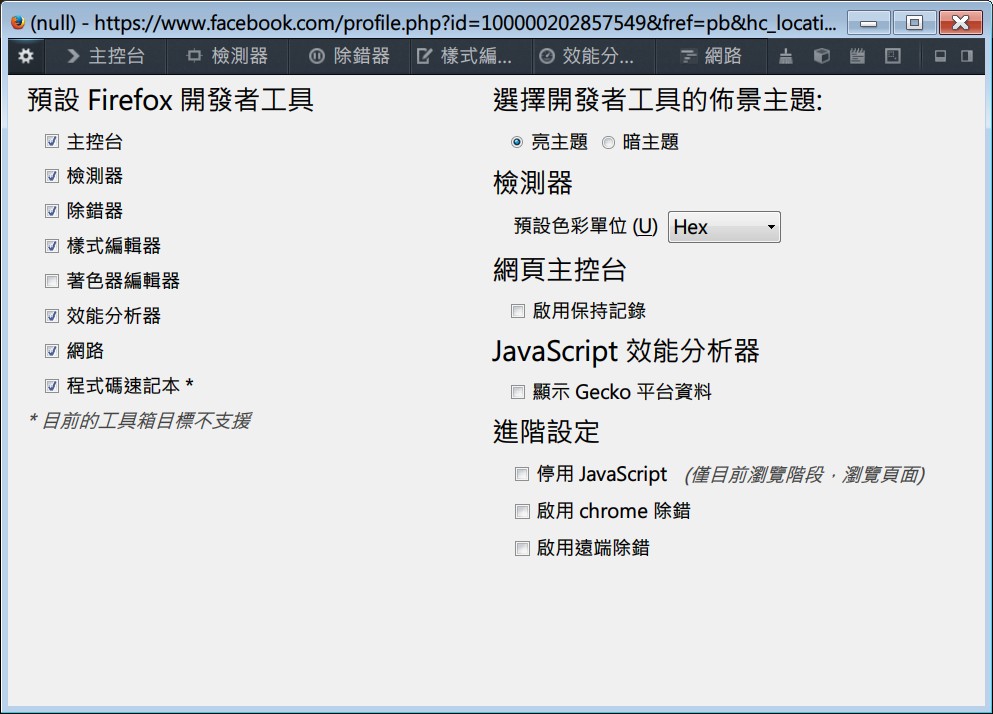
Task: Uncheck the 主控台 default tool checkbox
Action: click(x=52, y=141)
